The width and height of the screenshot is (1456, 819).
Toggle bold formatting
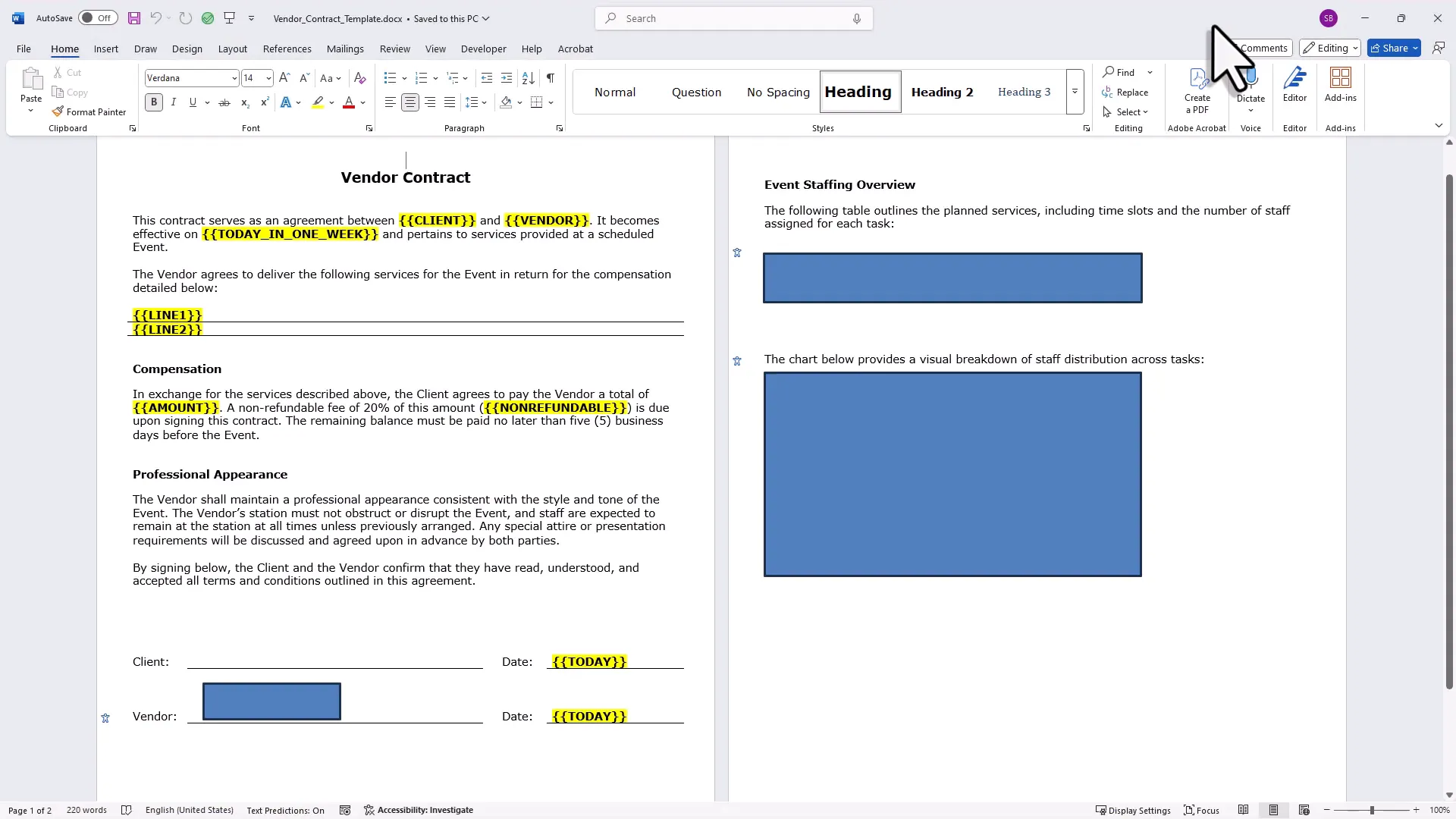pos(153,102)
